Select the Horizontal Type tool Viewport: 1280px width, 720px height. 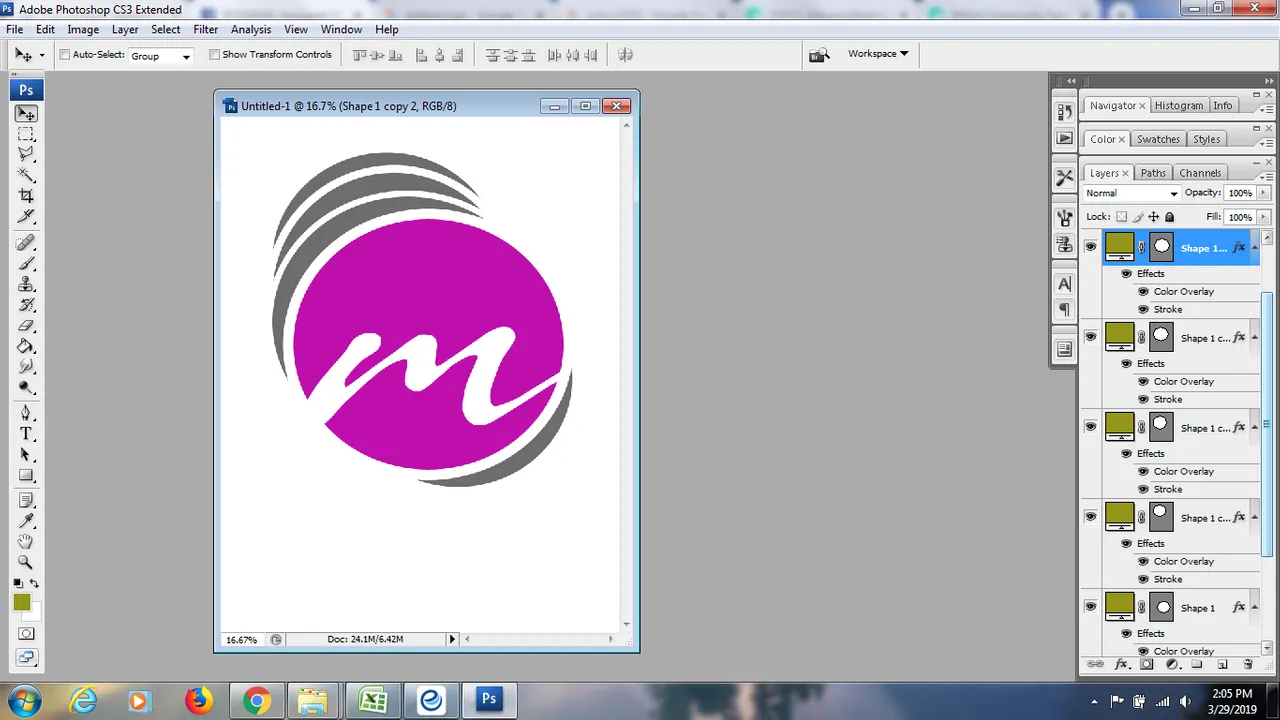[x=26, y=434]
